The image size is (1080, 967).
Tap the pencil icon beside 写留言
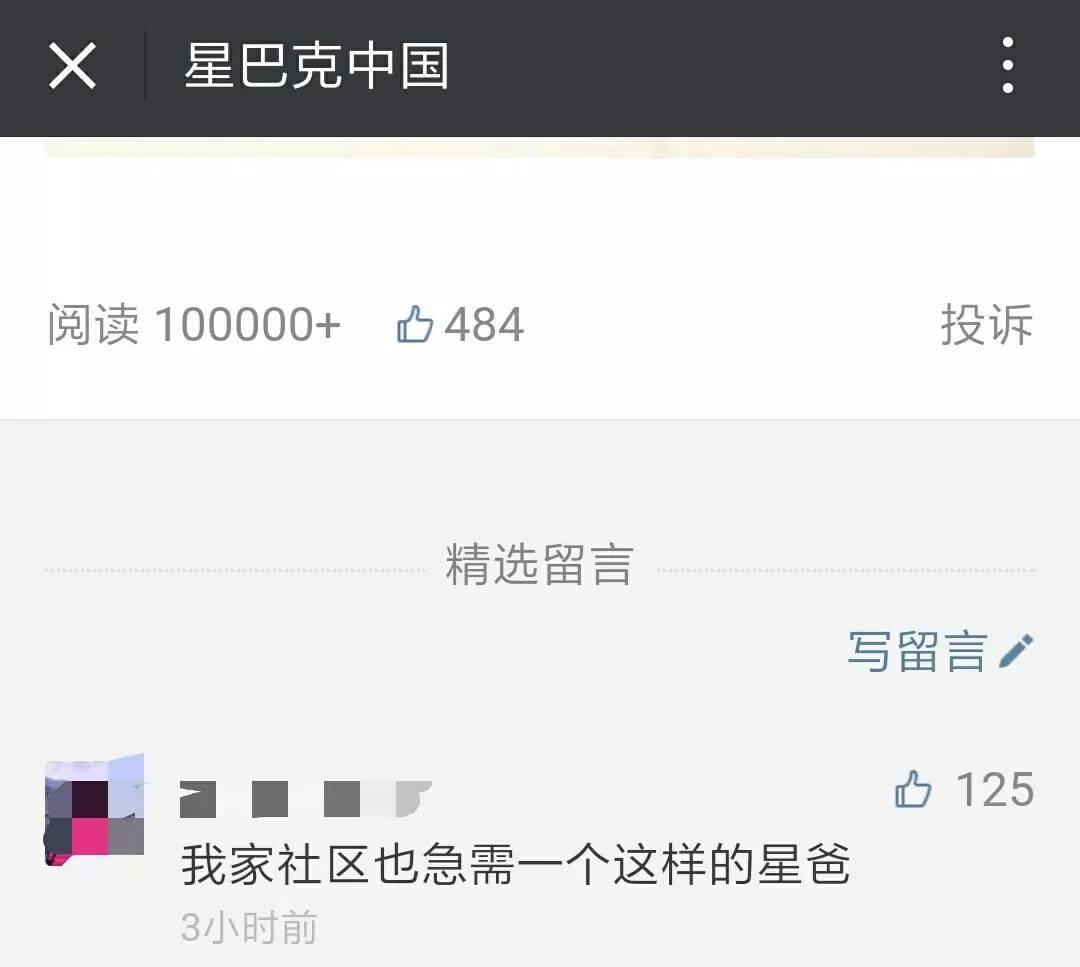coord(1017,651)
